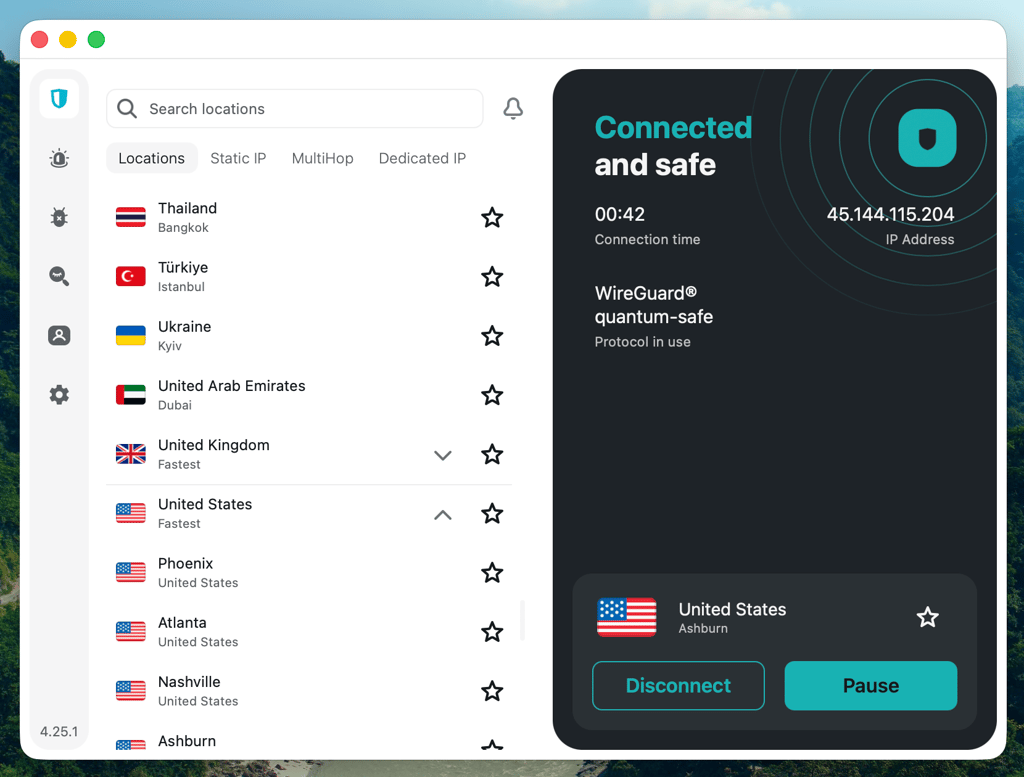Select United States Fastest location
Image resolution: width=1024 pixels, height=777 pixels.
coord(309,514)
